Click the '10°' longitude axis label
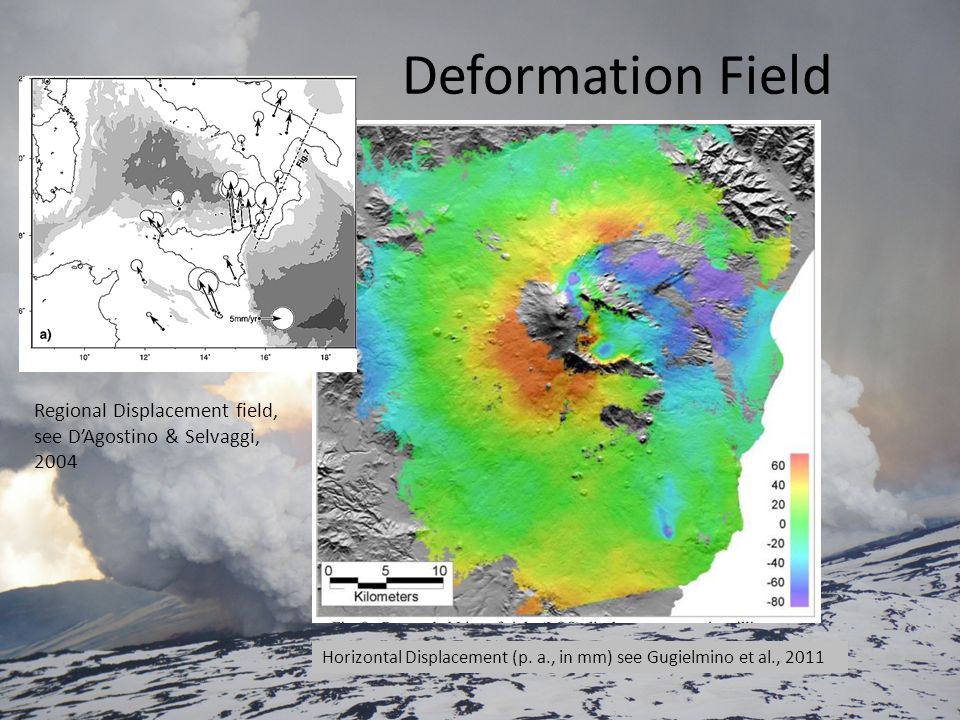This screenshot has height=720, width=960. pyautogui.click(x=84, y=357)
